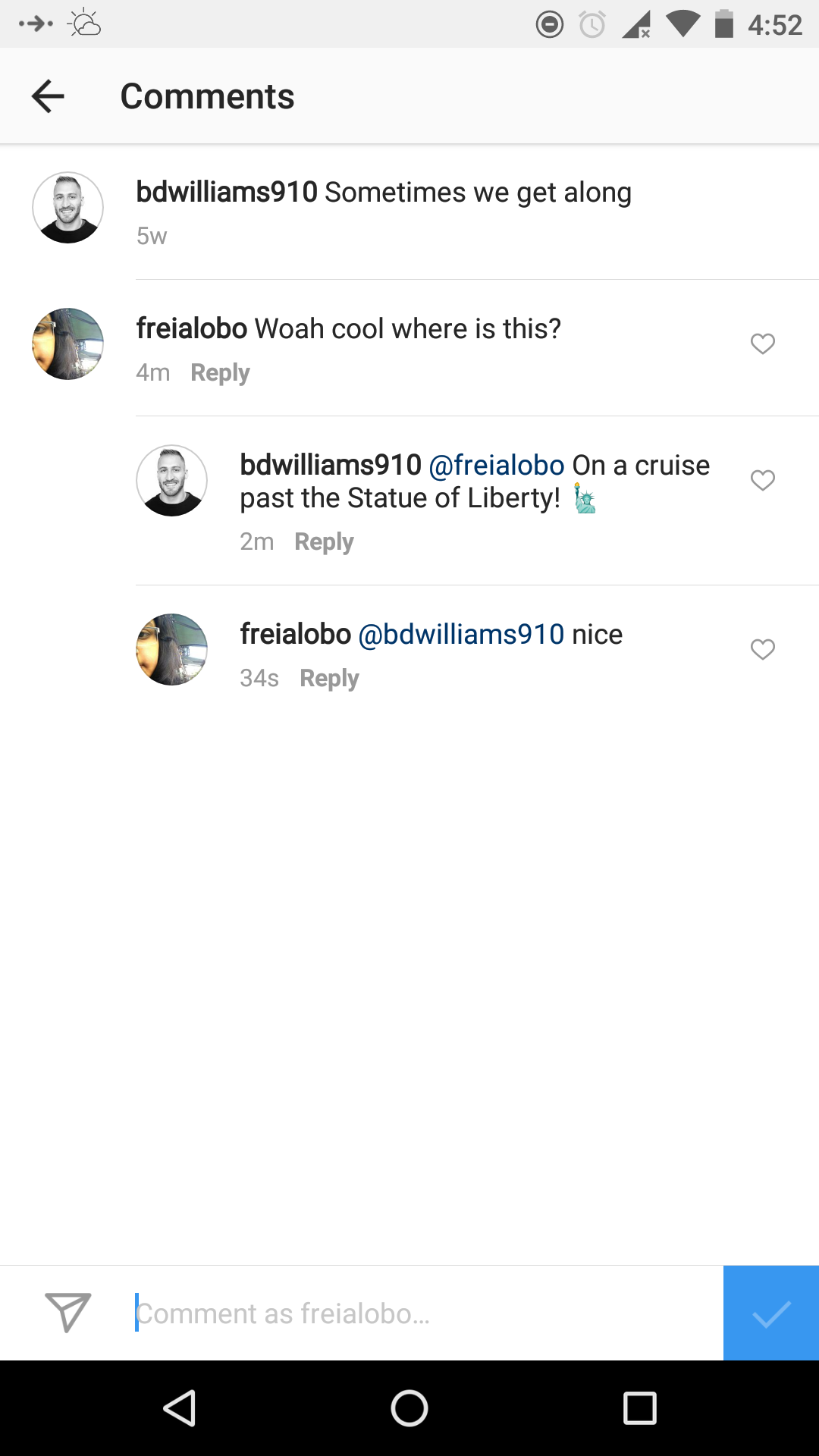Tap the @freialobo mention in cruise reply
819x1456 pixels.
497,465
